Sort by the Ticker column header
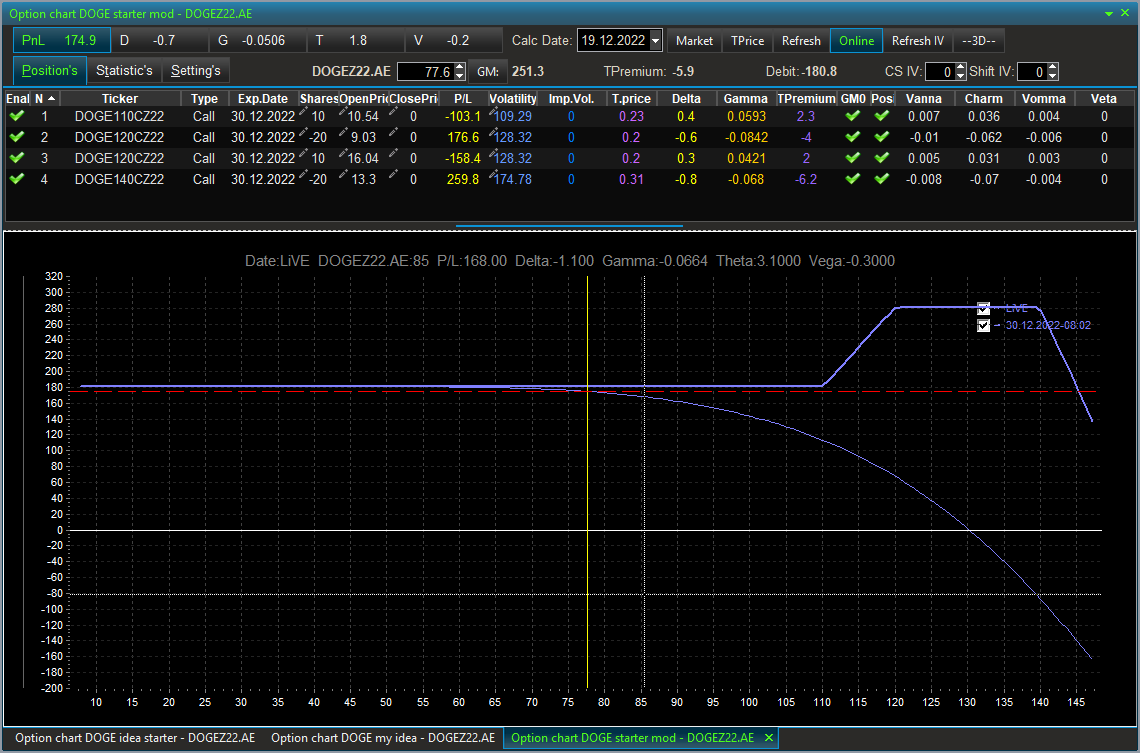1140x753 pixels. [x=120, y=99]
